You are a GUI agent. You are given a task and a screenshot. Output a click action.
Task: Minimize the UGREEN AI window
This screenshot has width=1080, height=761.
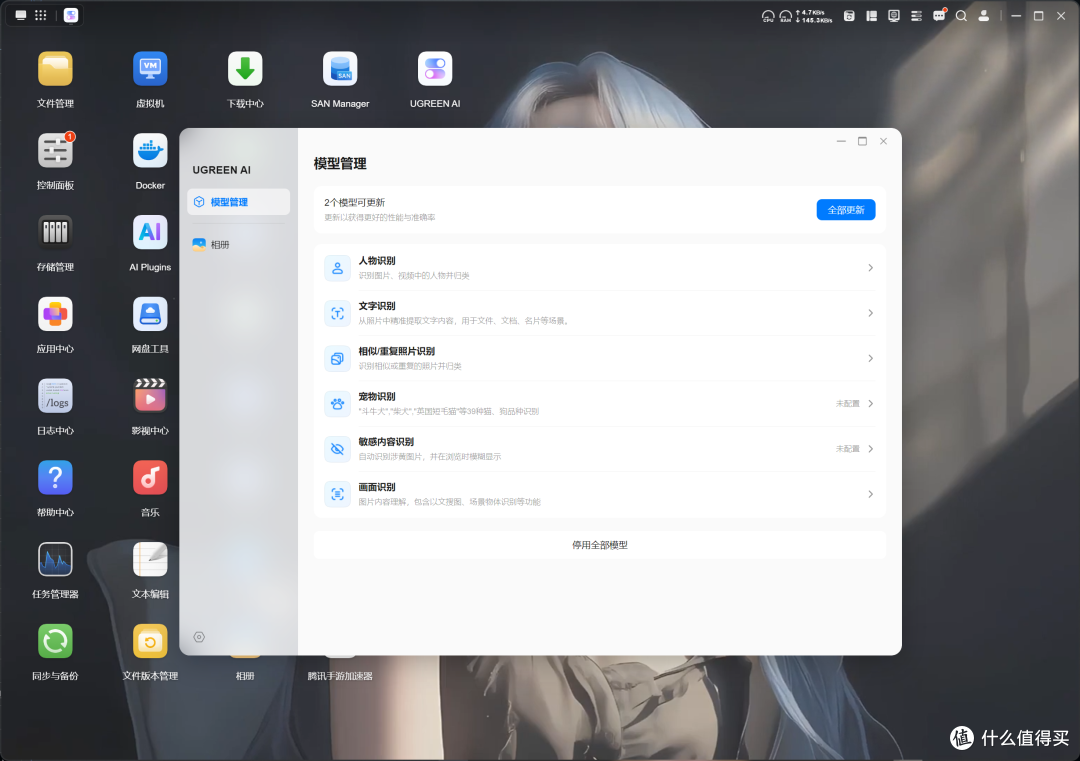[x=841, y=141]
